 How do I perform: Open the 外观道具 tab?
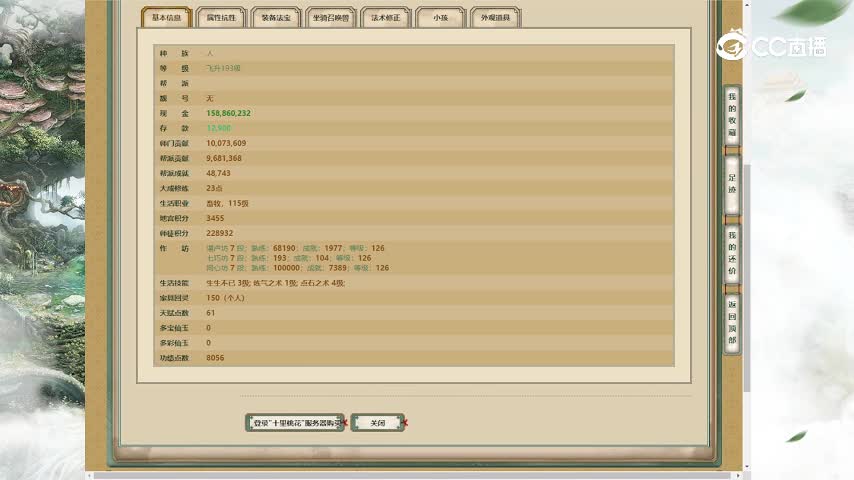495,18
